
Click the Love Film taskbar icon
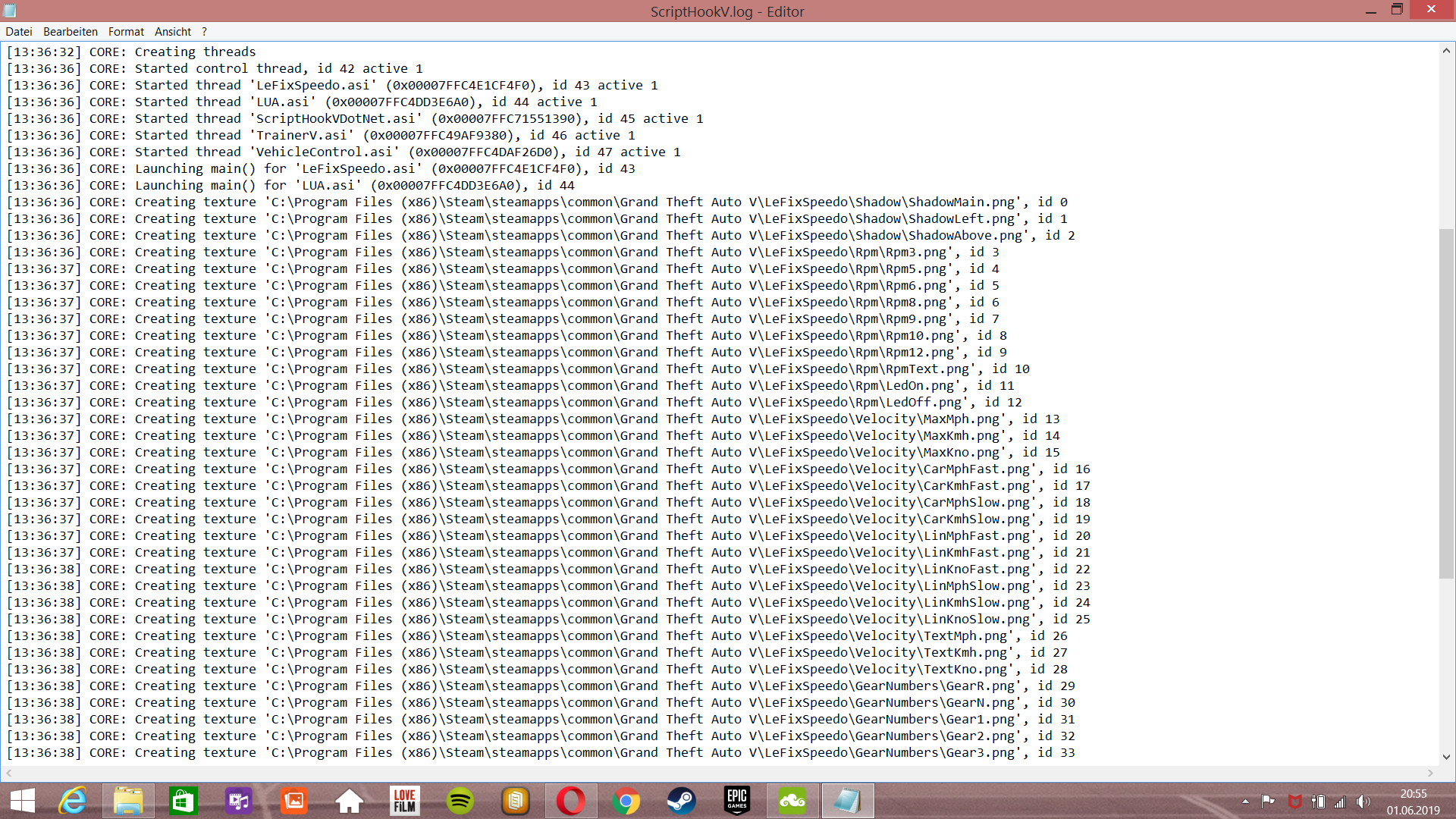tap(404, 801)
